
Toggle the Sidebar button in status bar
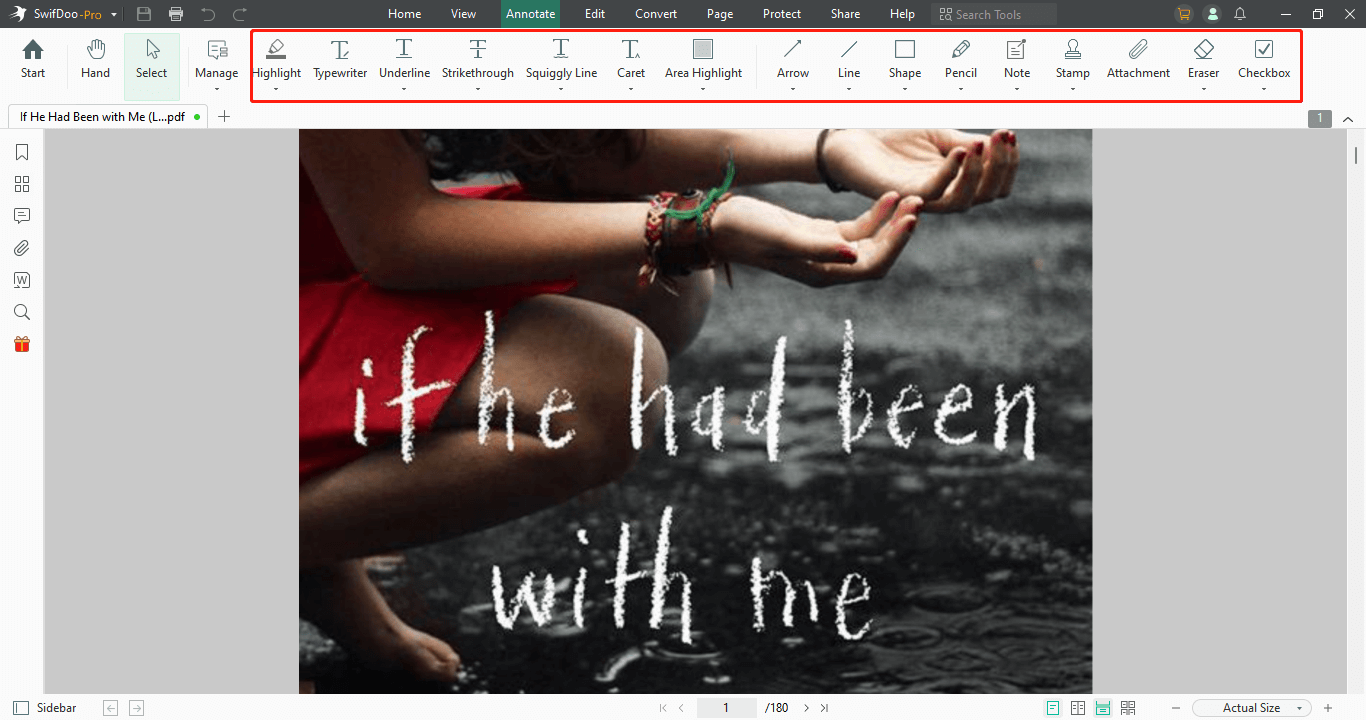[46, 708]
